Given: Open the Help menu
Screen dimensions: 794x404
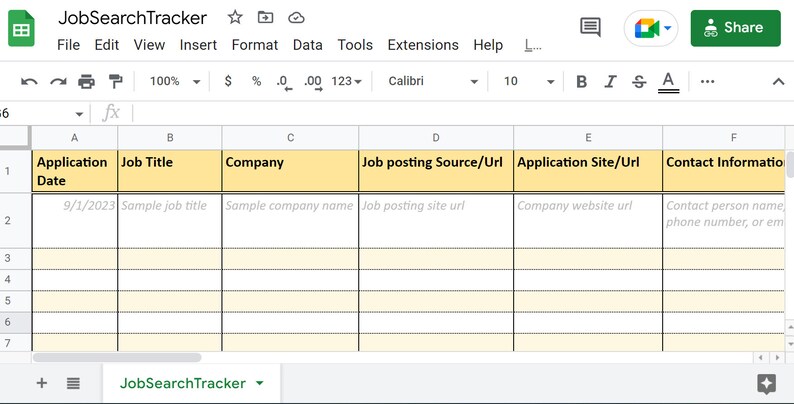Looking at the screenshot, I should tap(488, 45).
